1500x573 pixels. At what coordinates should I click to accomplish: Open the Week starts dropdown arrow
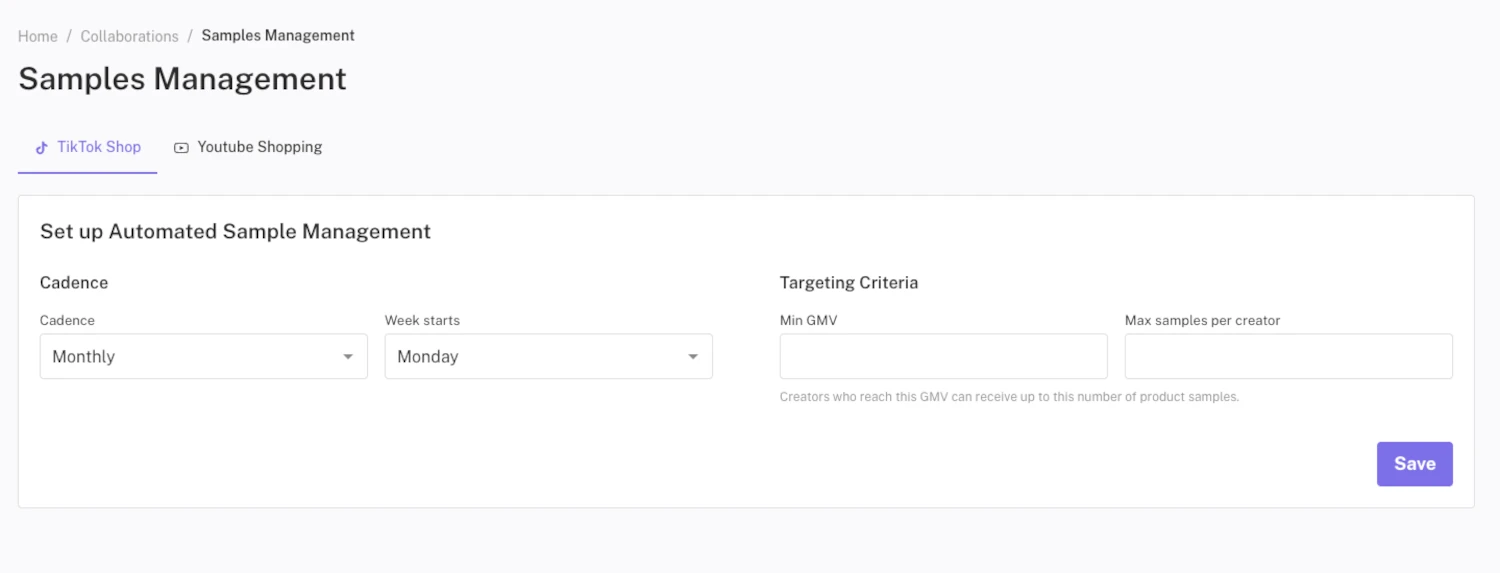pos(693,357)
